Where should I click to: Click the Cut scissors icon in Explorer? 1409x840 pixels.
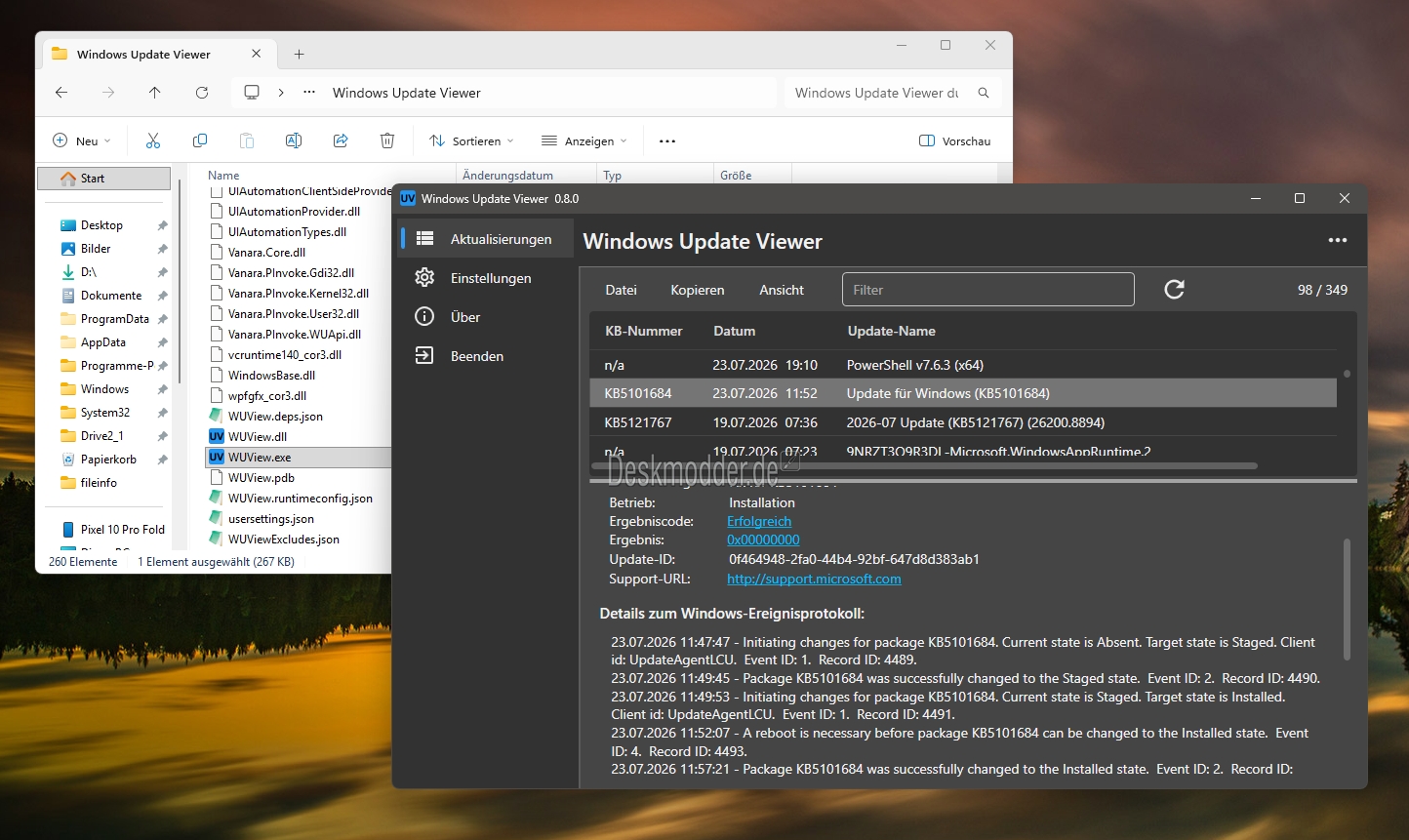pyautogui.click(x=153, y=140)
